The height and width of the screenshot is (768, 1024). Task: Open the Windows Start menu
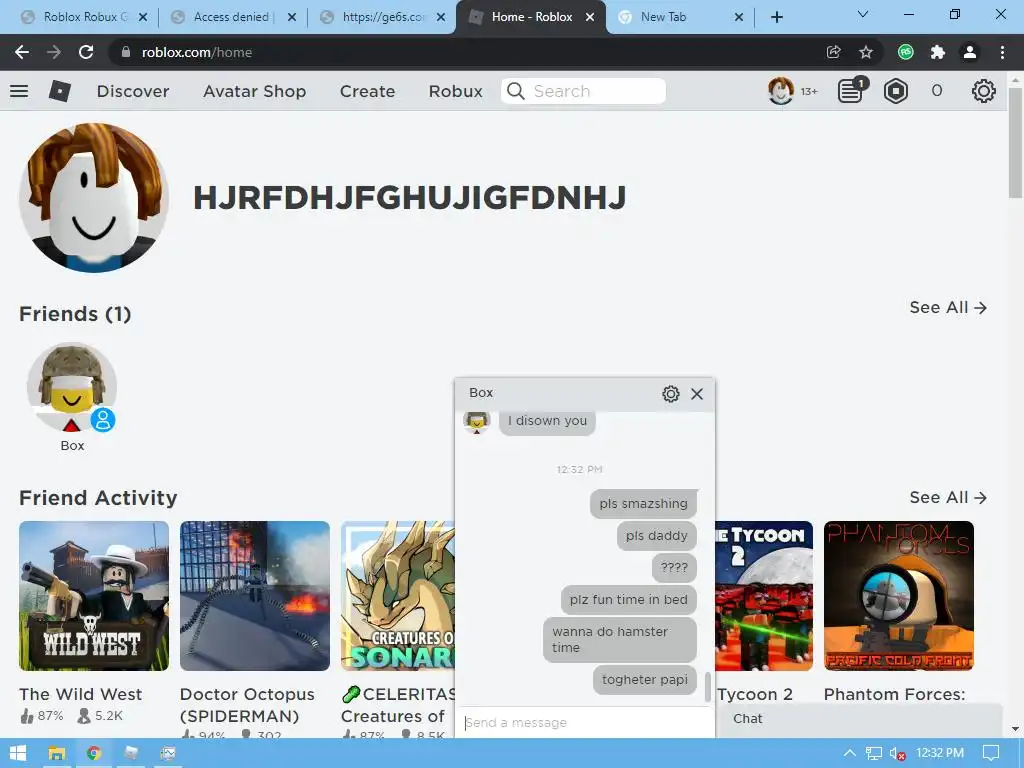[x=18, y=753]
